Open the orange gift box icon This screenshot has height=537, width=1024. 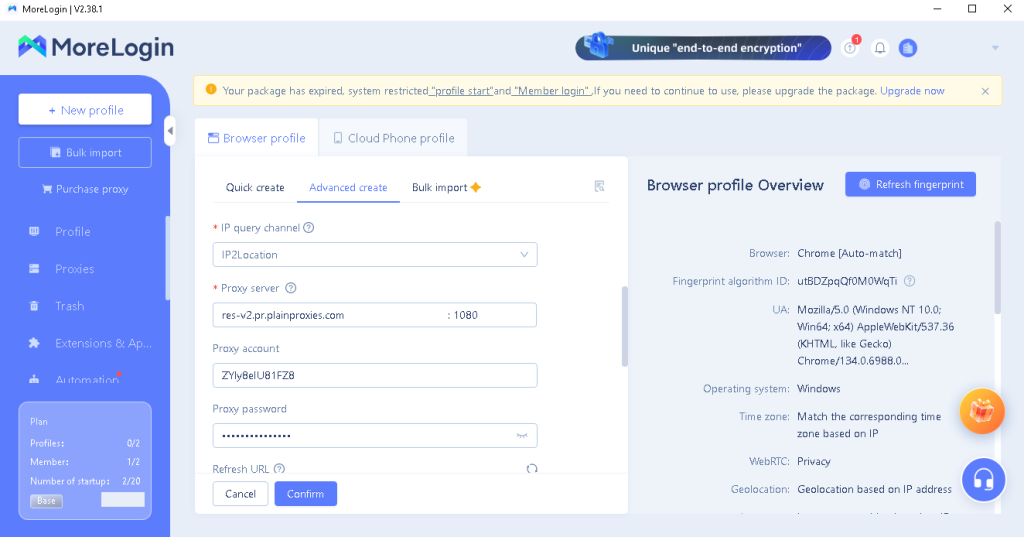[982, 412]
